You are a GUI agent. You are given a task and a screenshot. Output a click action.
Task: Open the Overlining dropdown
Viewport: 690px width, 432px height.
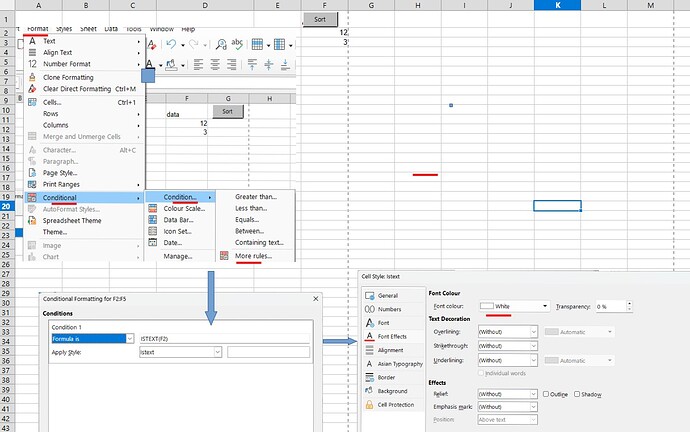pos(508,332)
